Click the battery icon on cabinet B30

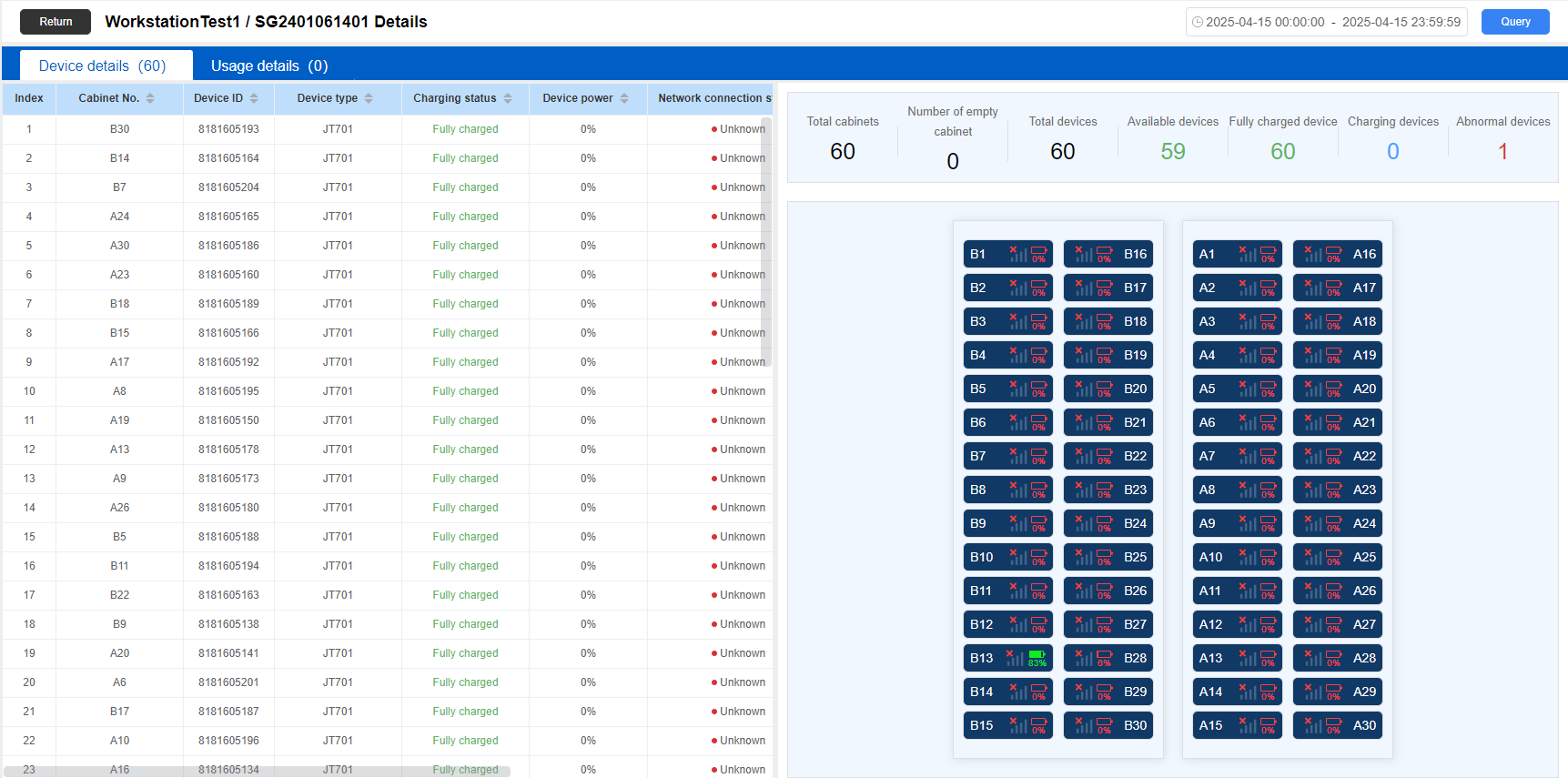point(1104,723)
